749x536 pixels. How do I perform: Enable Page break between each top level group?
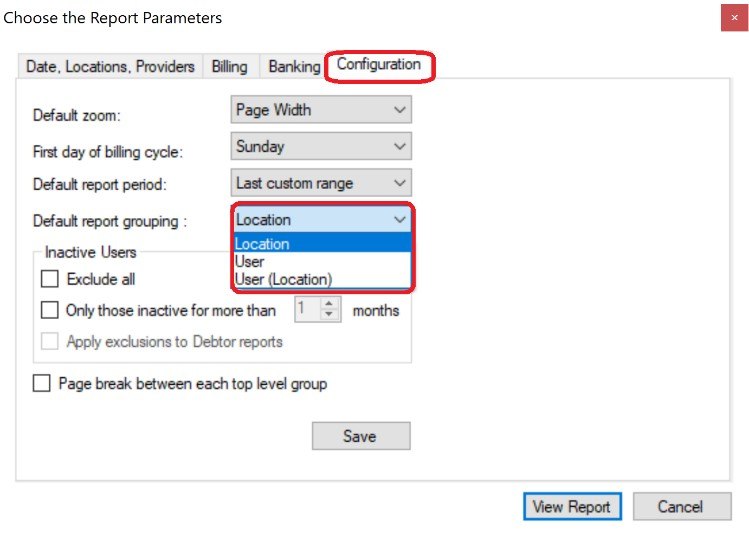42,383
